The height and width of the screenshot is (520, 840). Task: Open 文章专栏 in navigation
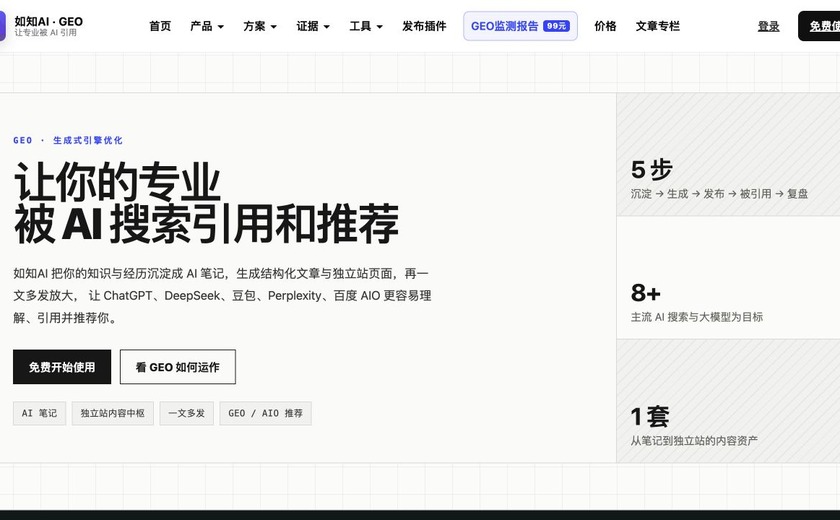click(657, 26)
